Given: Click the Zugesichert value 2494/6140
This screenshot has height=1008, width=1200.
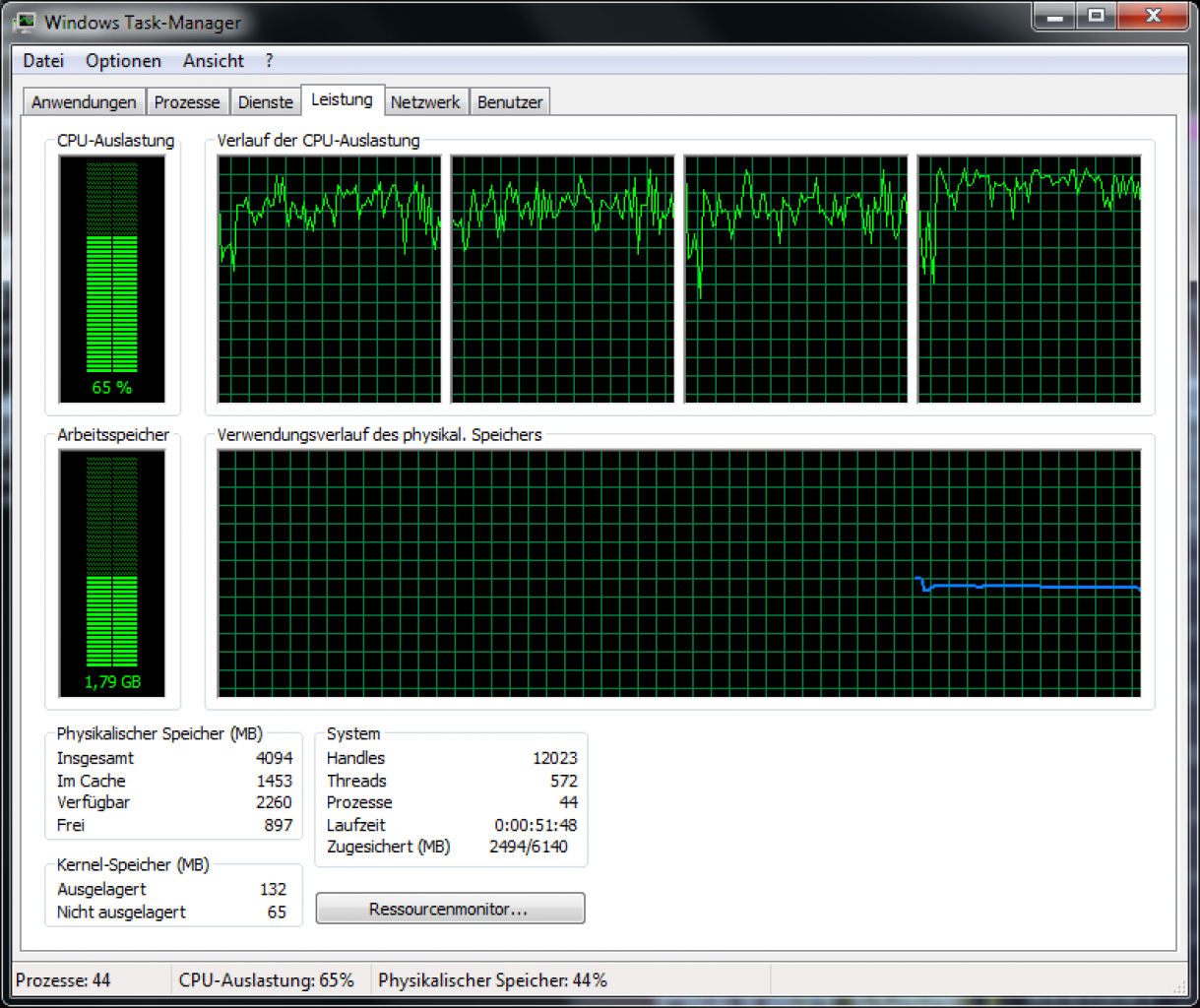Looking at the screenshot, I should click(529, 847).
